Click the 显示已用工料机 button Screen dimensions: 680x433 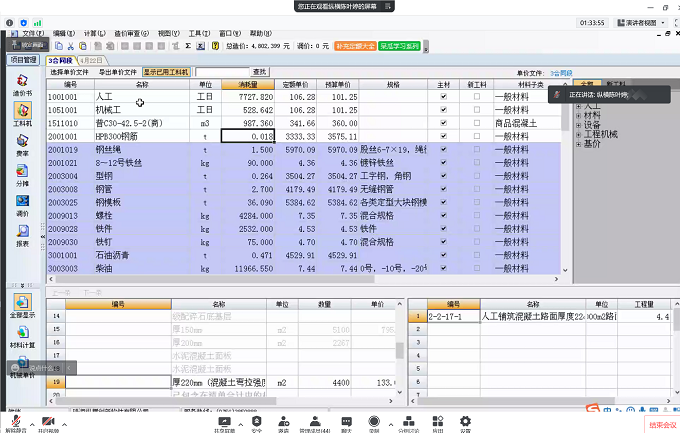point(166,72)
